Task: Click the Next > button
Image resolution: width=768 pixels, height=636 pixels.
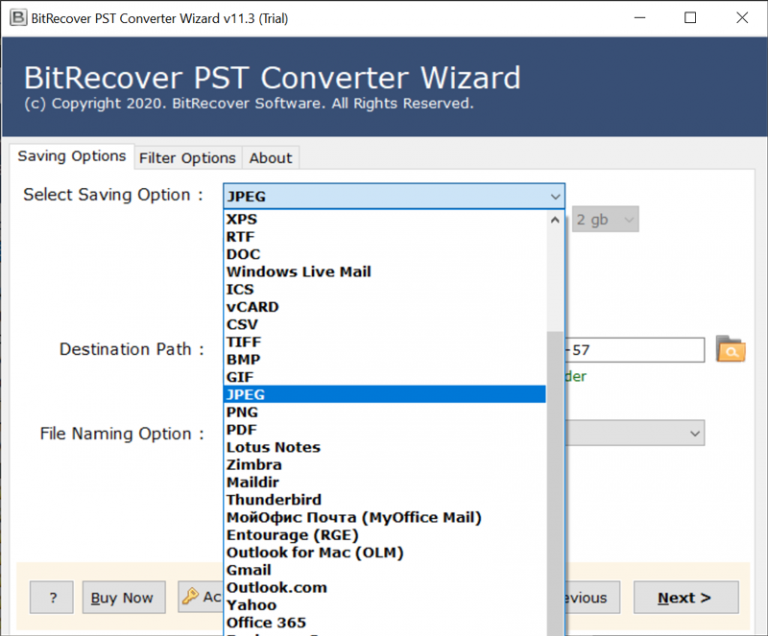Action: (686, 597)
